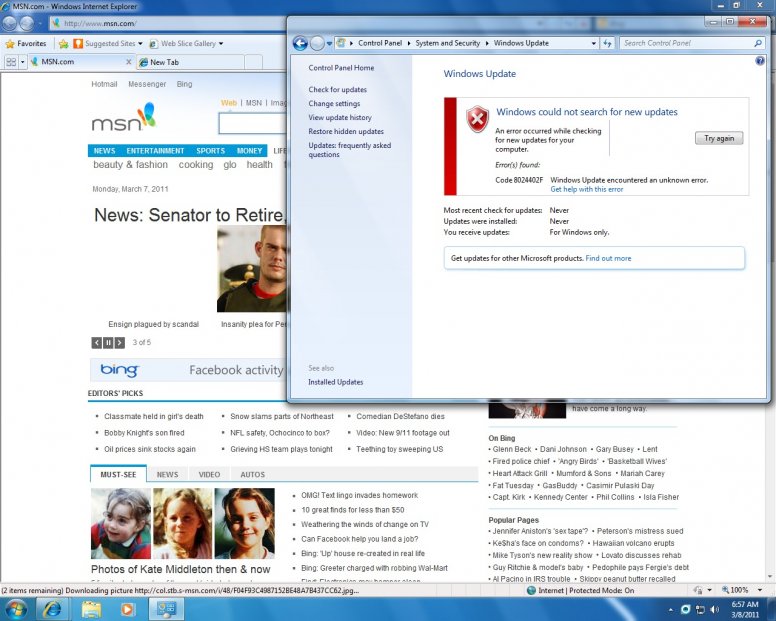The width and height of the screenshot is (776, 621).
Task: Show previous slide in MSN news slideshow
Action: pyautogui.click(x=97, y=343)
